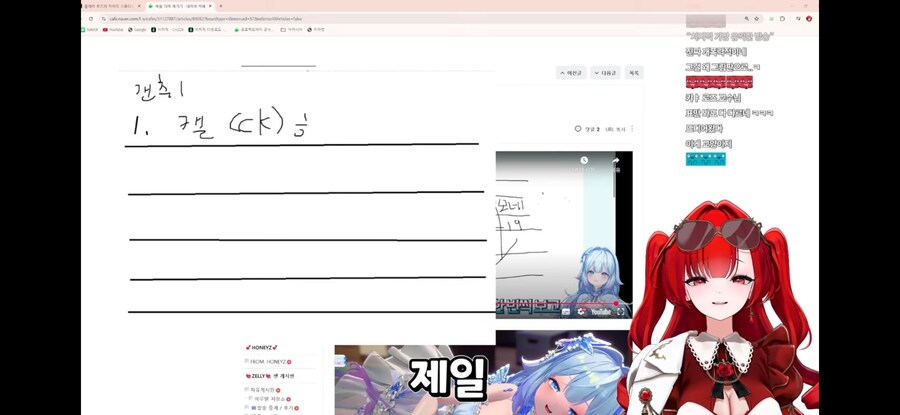Open the FROM. HONEYZ board
Screen dimensions: 900x415
266,360
